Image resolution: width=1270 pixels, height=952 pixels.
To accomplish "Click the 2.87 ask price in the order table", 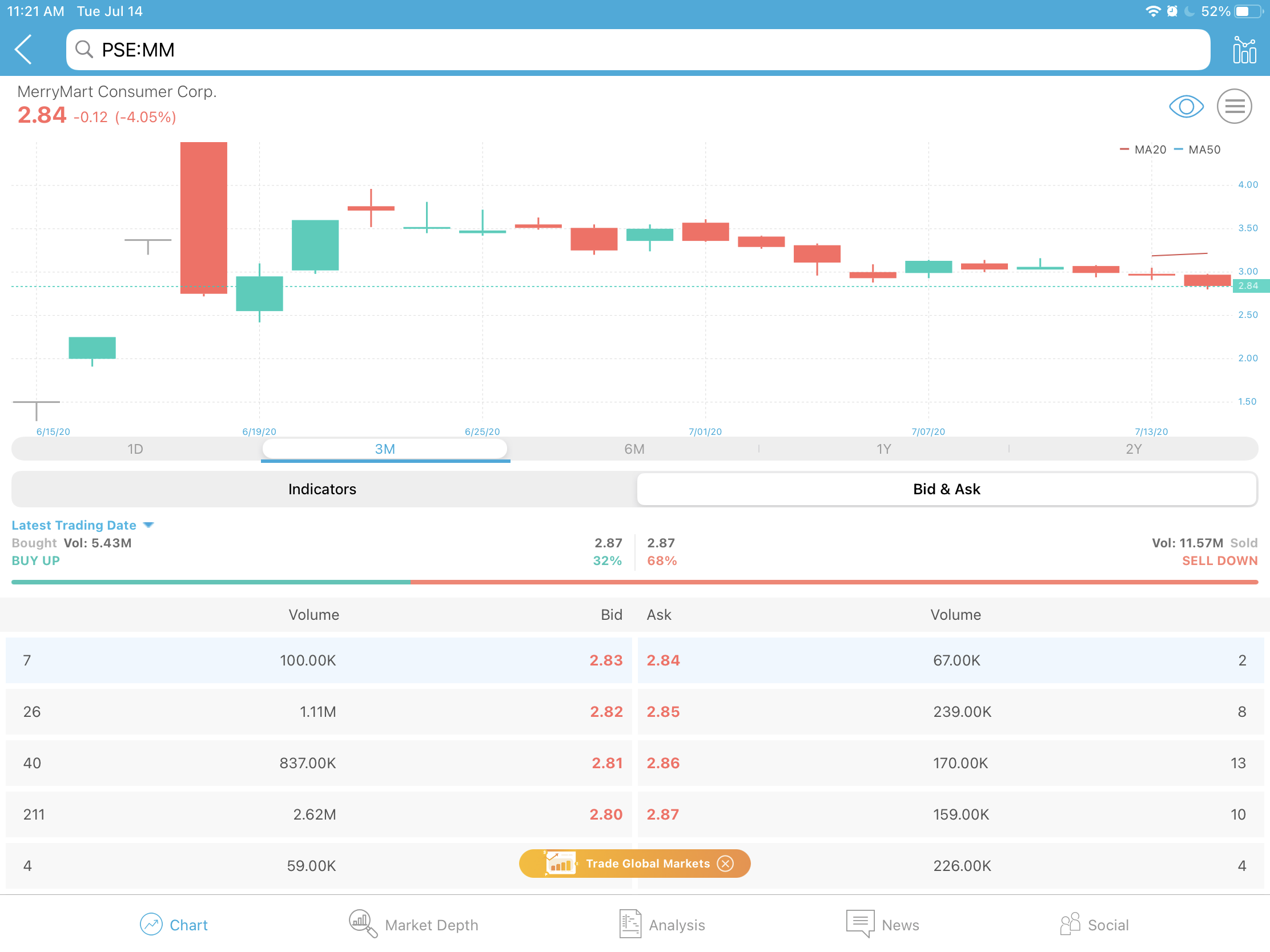I will coord(662,814).
